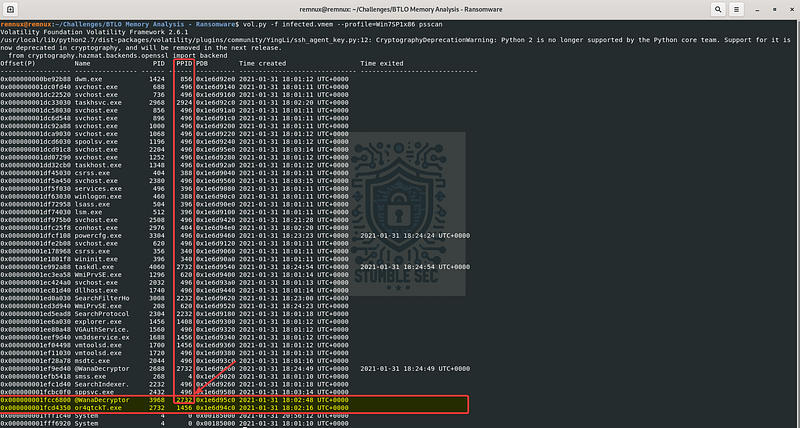Click the 'Name' column header
800x428 pixels.
point(82,64)
